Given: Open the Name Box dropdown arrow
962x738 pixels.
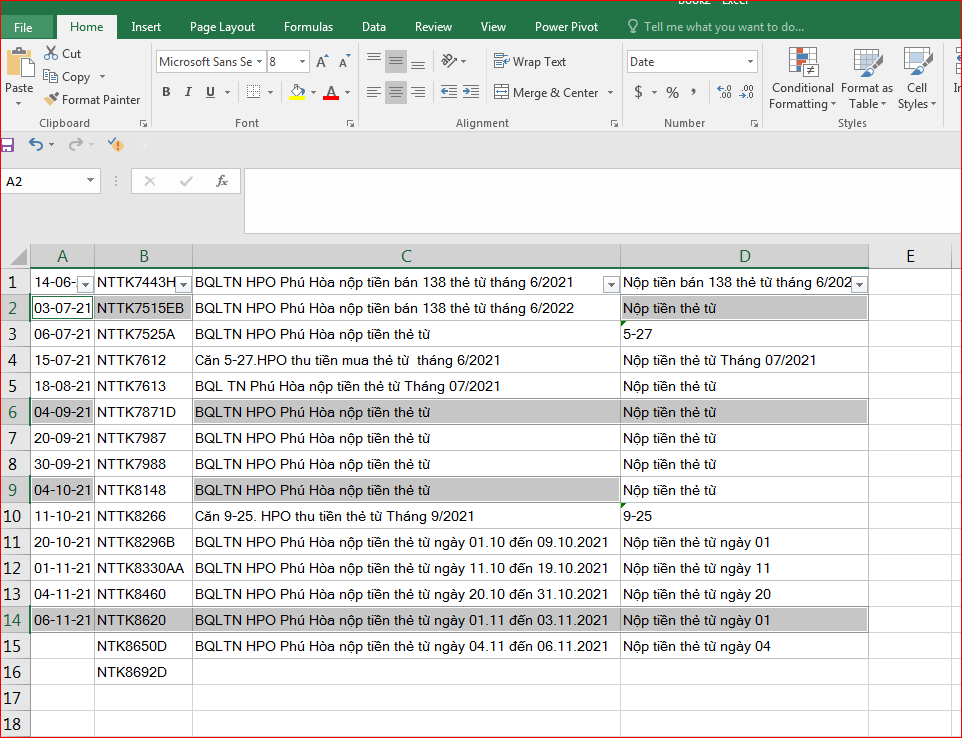Looking at the screenshot, I should click(x=90, y=180).
